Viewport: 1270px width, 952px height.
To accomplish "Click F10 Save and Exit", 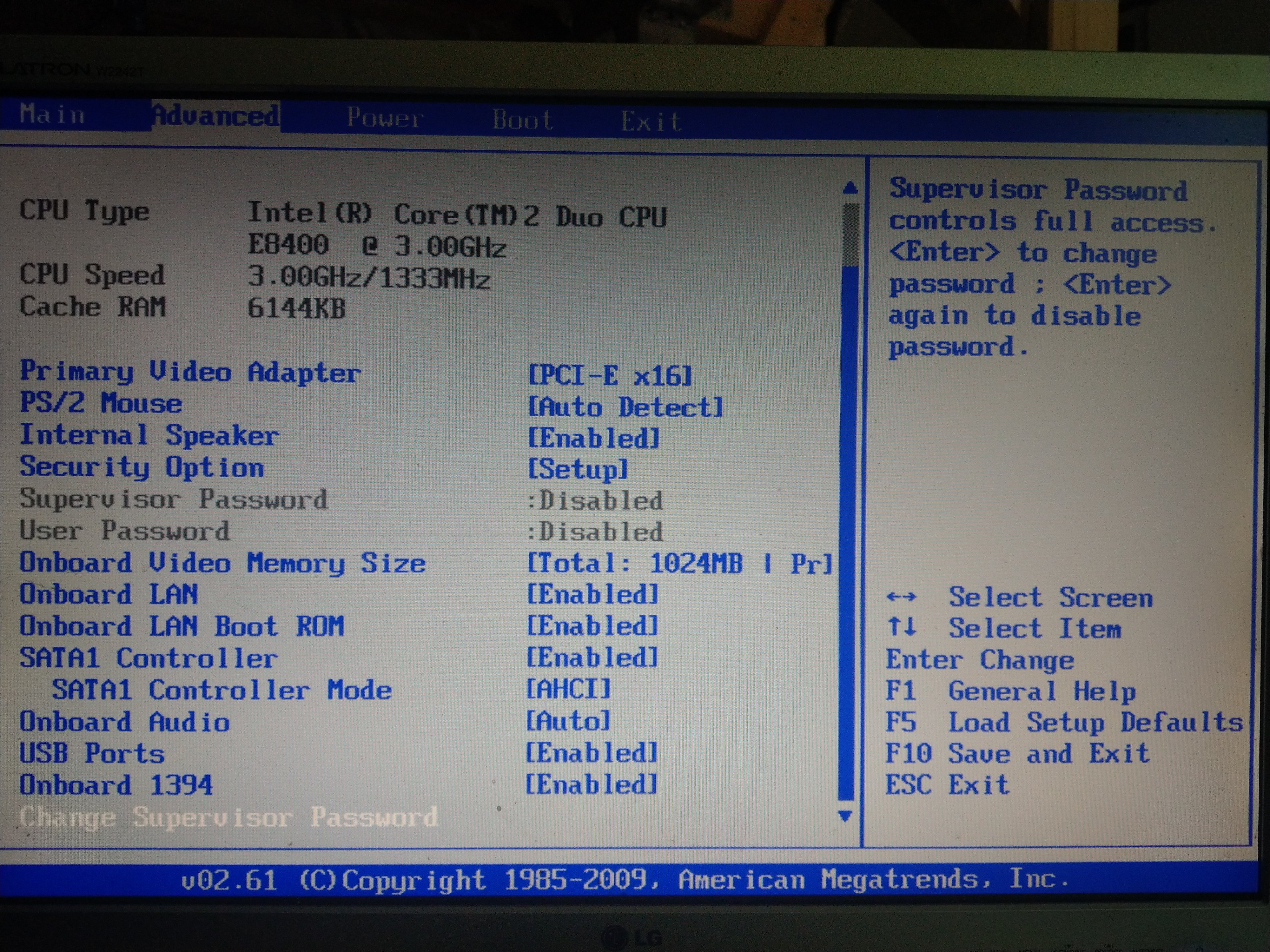I will click(1017, 753).
